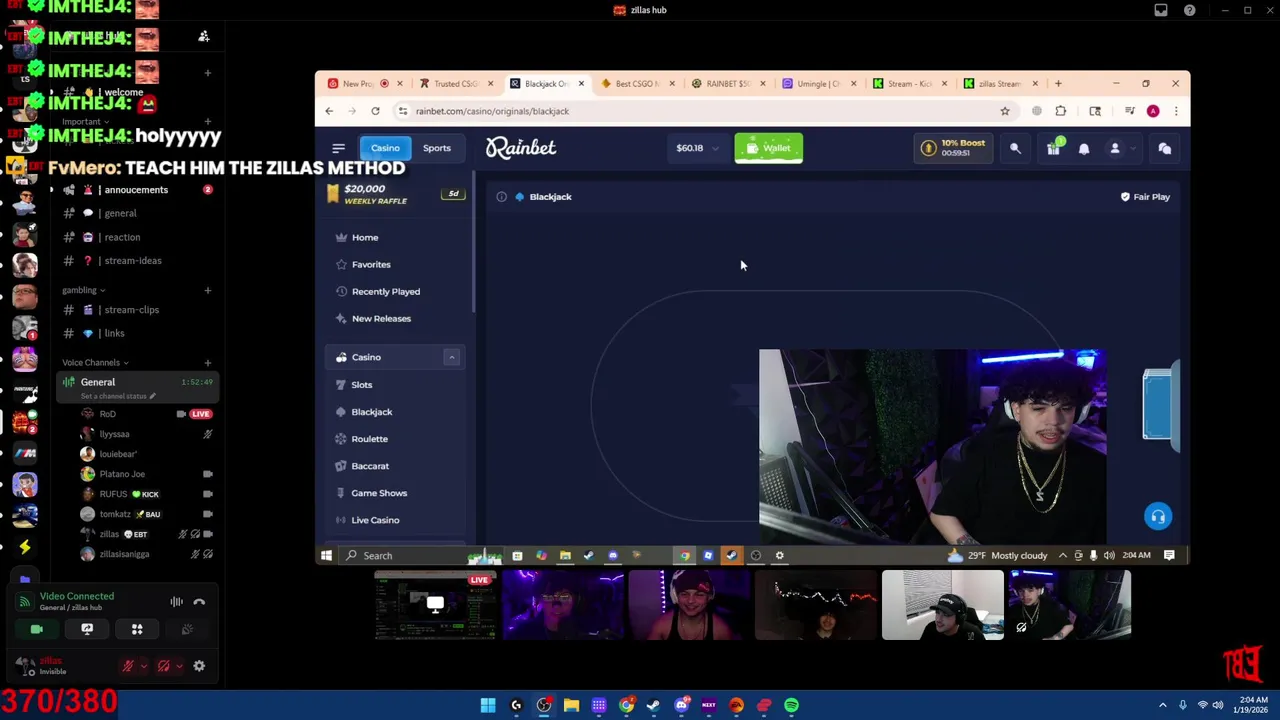Viewport: 1280px width, 720px height.
Task: Open Favorites in the sidebar
Action: pyautogui.click(x=371, y=265)
